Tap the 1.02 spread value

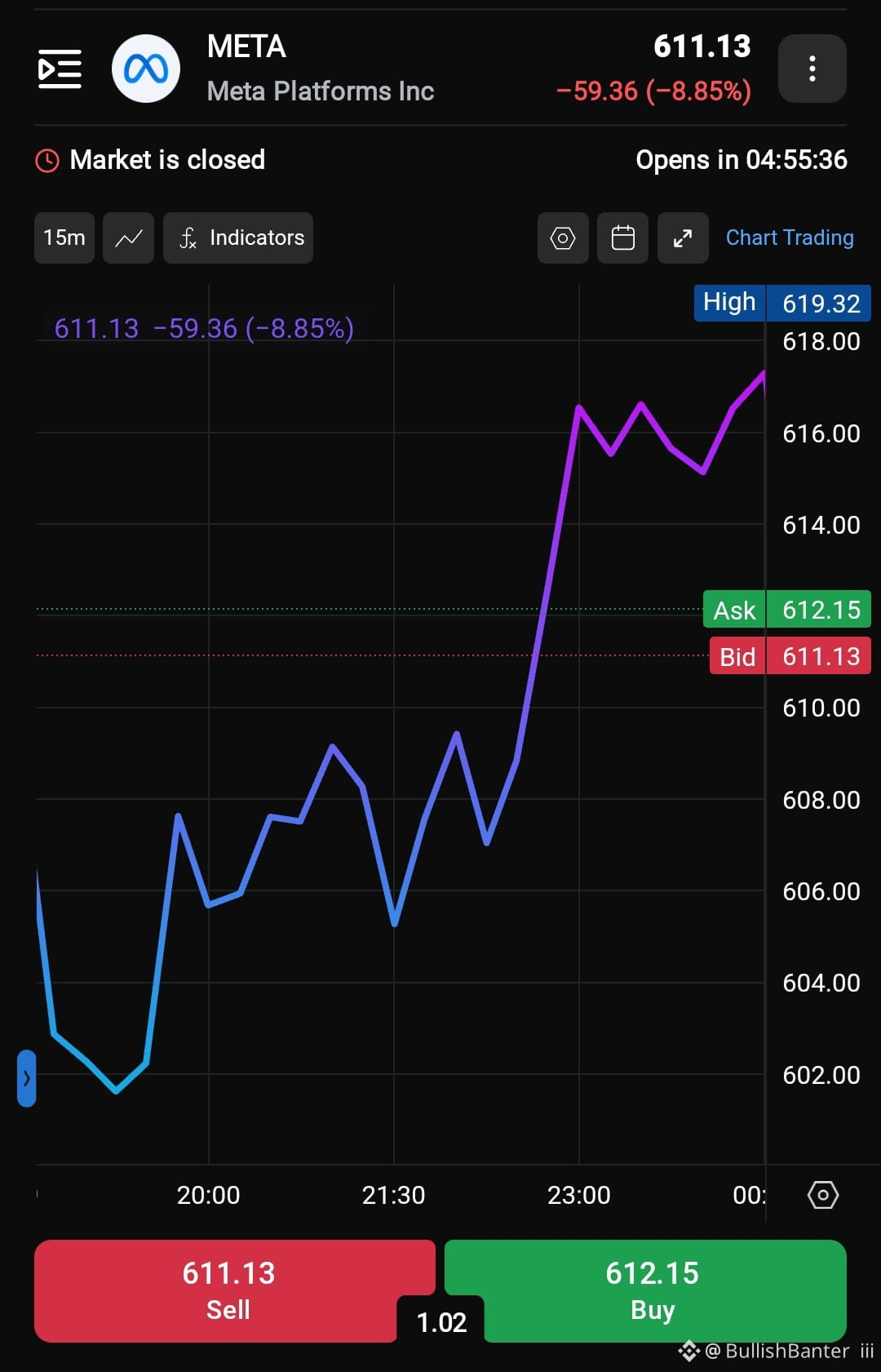click(x=441, y=1322)
